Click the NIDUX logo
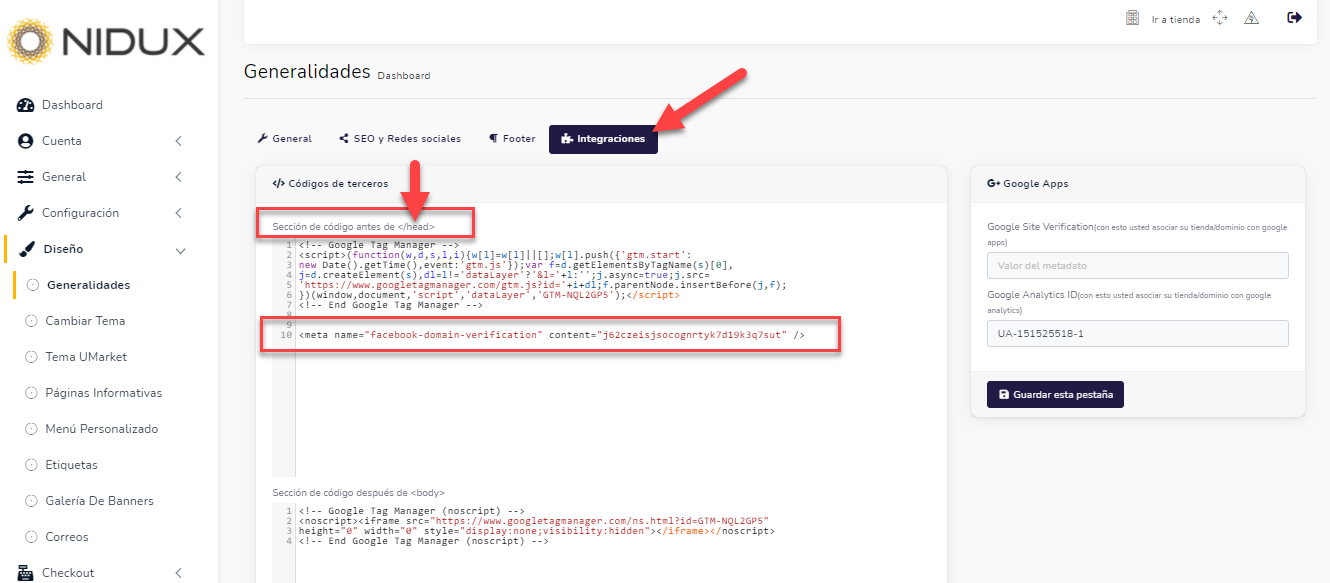 (x=106, y=41)
